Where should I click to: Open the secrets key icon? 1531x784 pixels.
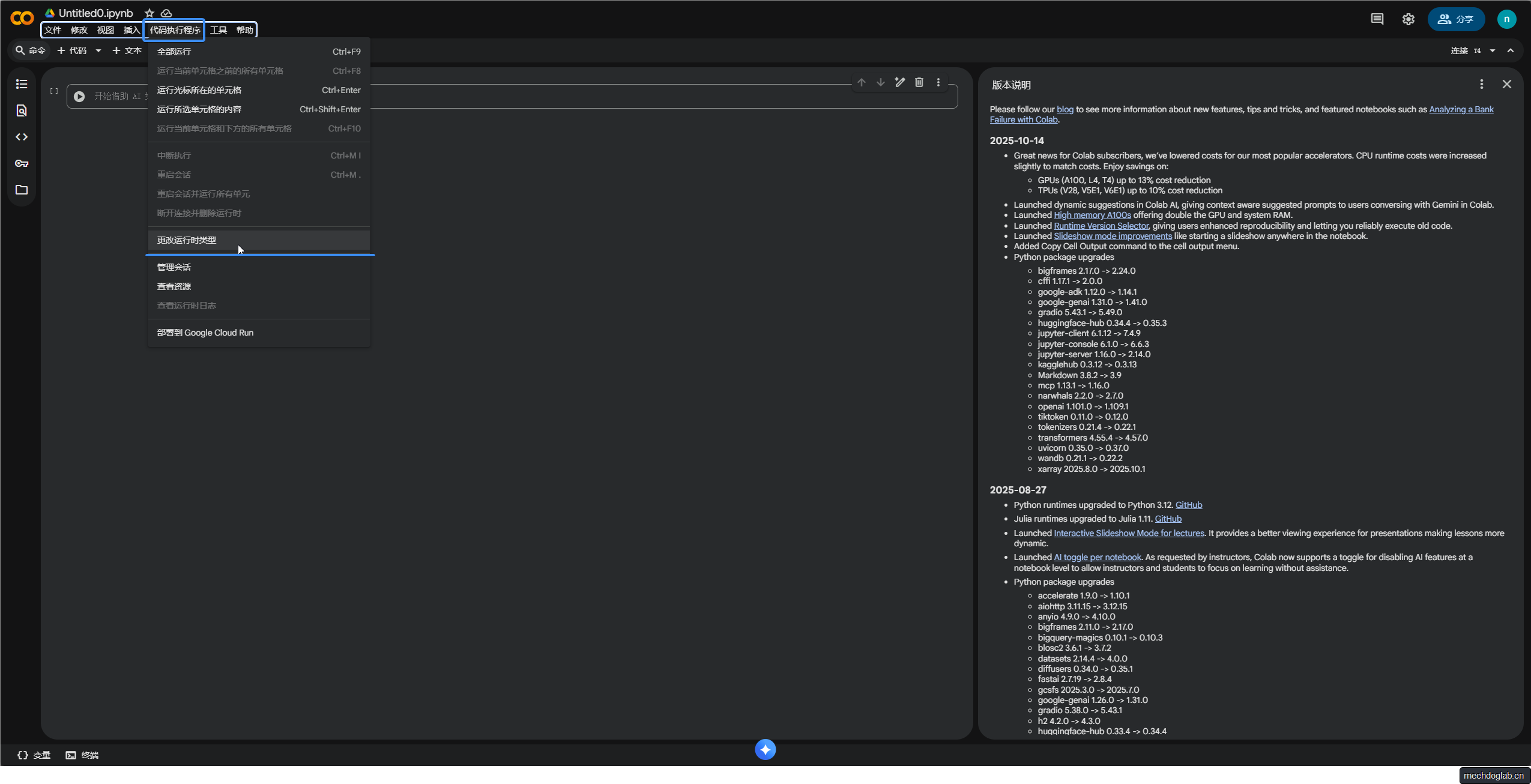(22, 163)
